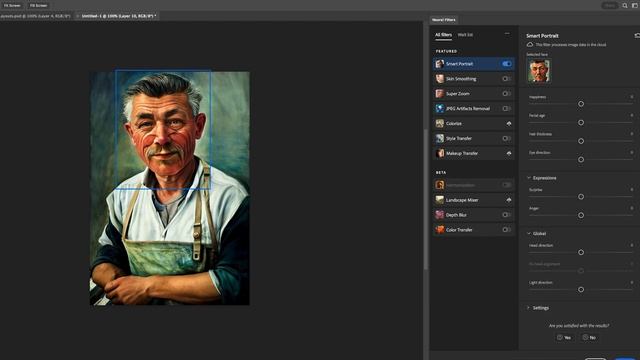This screenshot has height=360, width=640.
Task: Open the search icon in top bar
Action: 625,6
